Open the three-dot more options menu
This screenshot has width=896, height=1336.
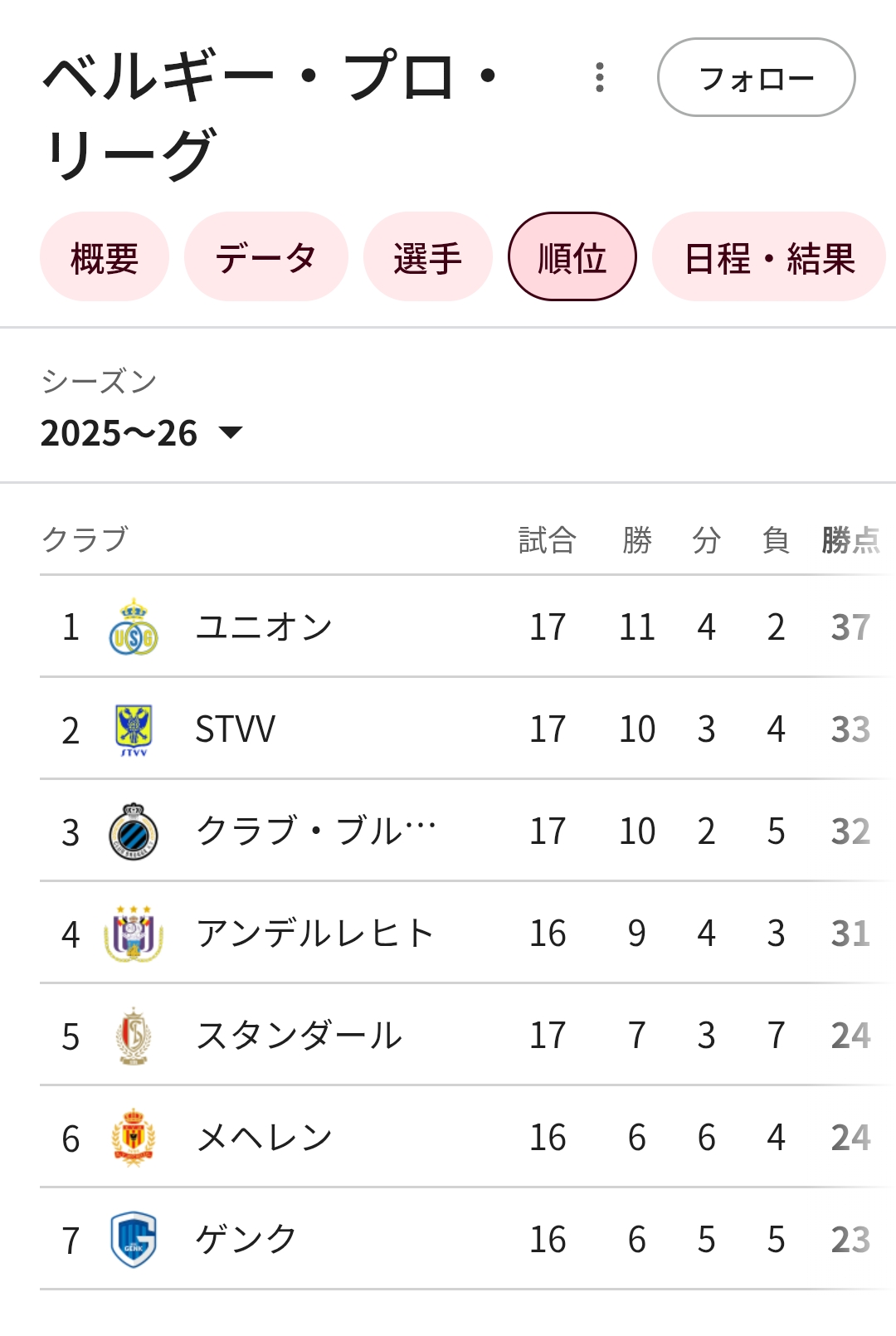coord(600,77)
